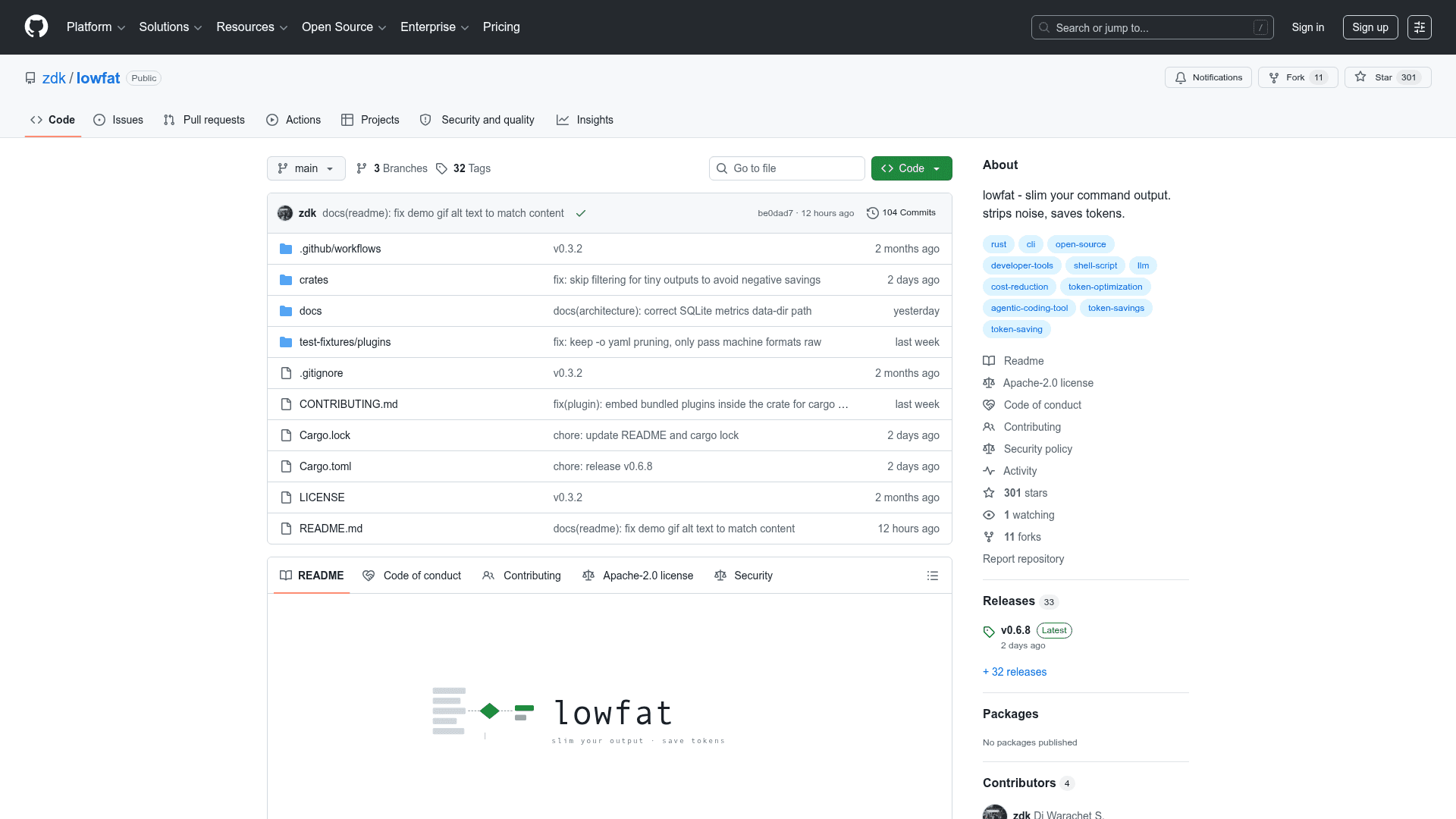
Task: Switch to Security and quality tab
Action: pyautogui.click(x=477, y=120)
